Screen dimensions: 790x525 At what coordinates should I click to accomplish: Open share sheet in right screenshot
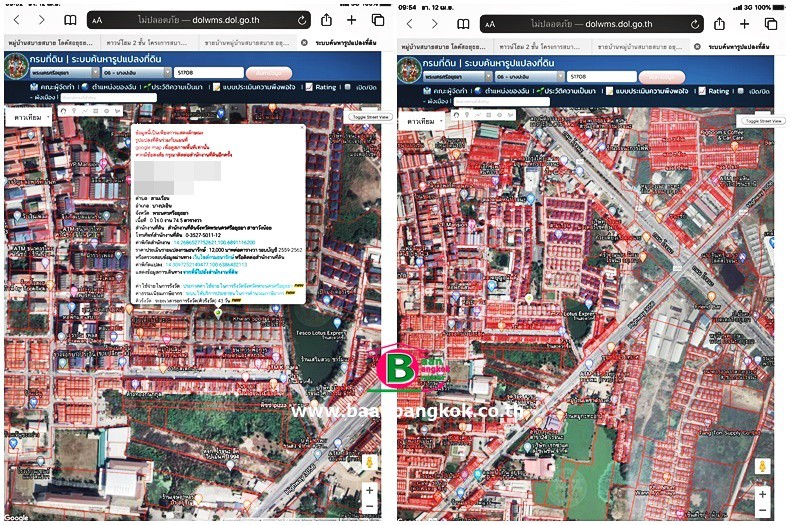point(719,24)
